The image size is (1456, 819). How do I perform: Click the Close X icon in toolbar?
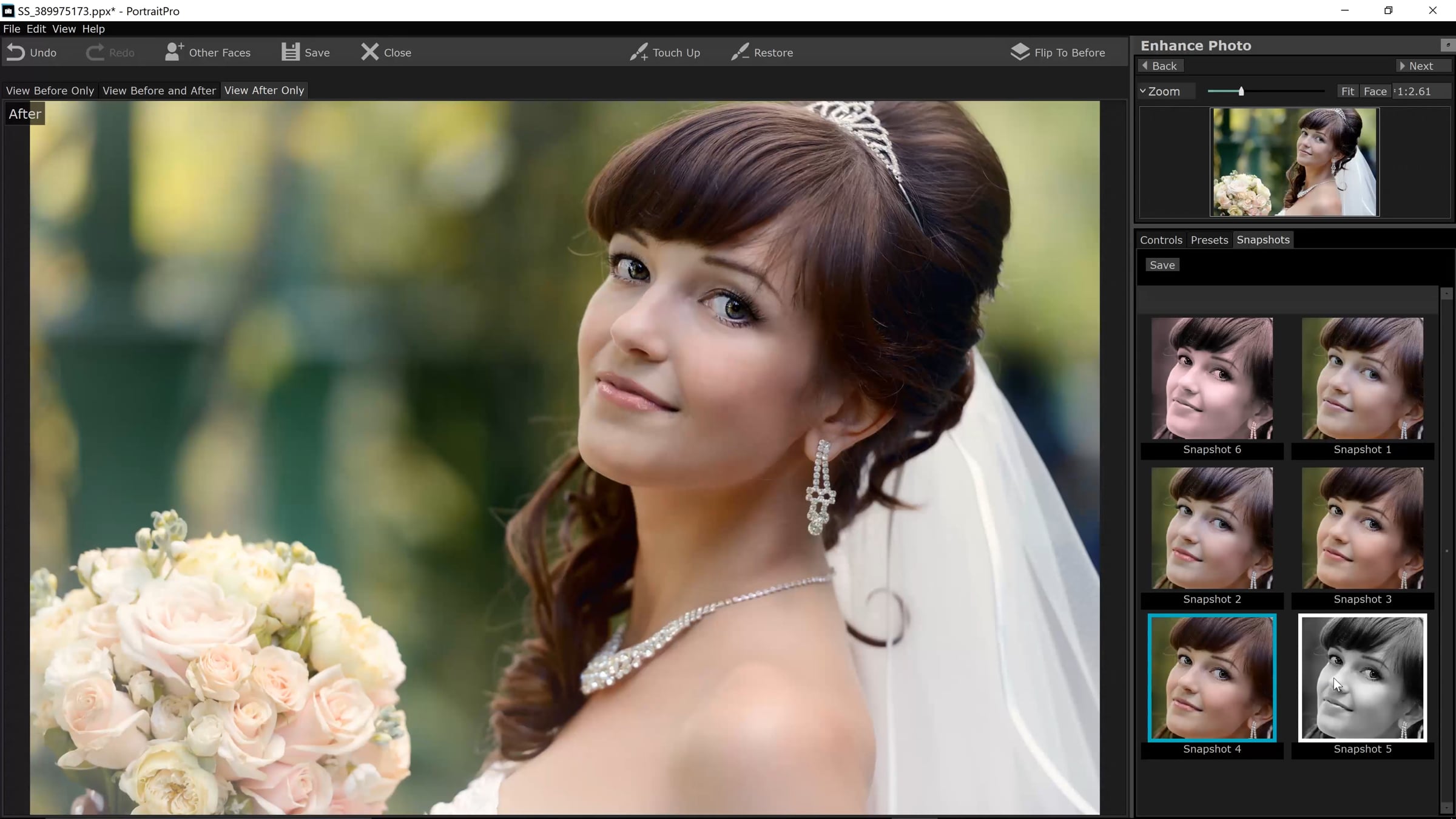point(369,52)
